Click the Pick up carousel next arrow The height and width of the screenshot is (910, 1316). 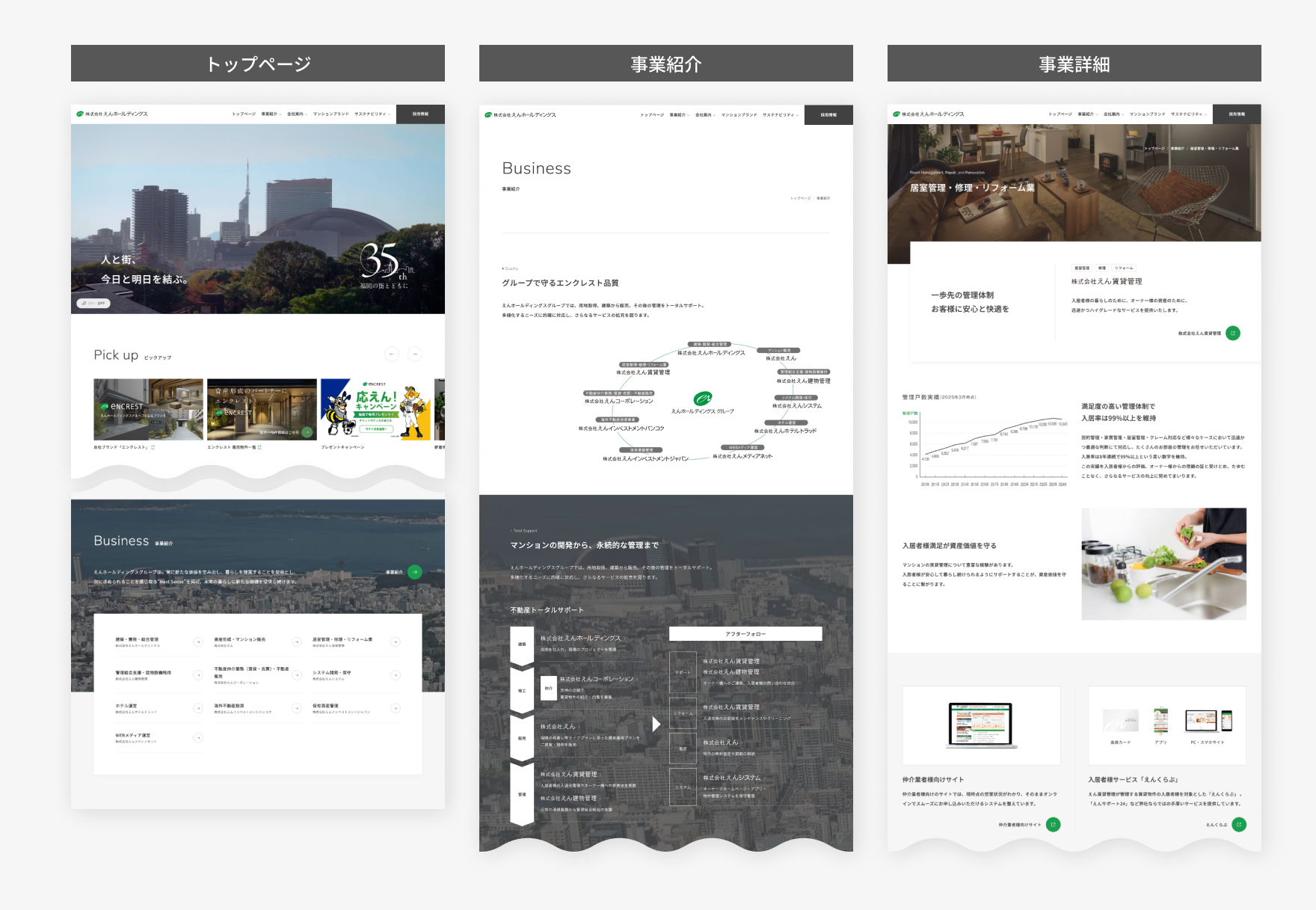pos(415,354)
